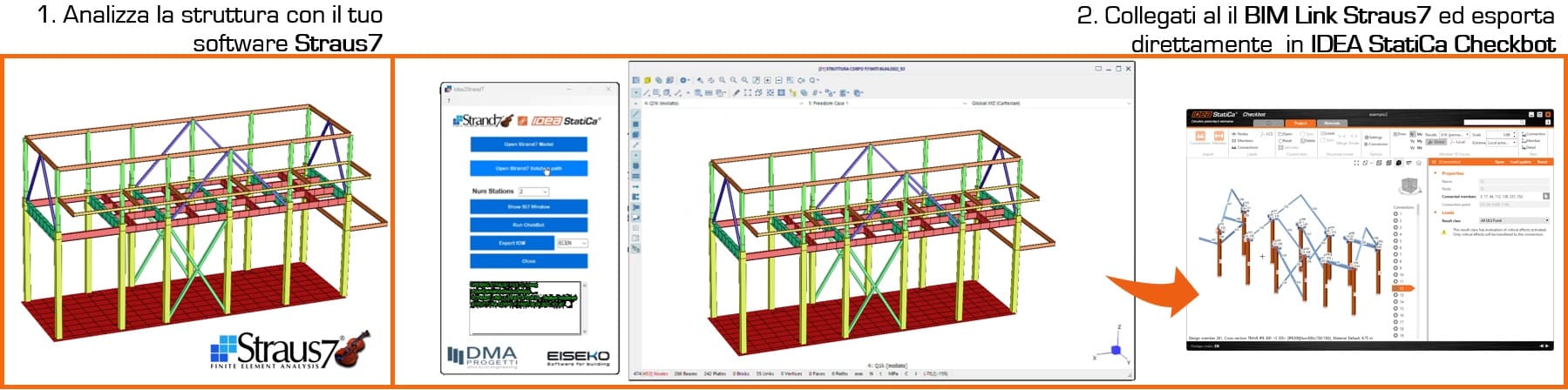Image resolution: width=1568 pixels, height=390 pixels.
Task: Click Load update in Checkbot connection panel header
Action: (x=1521, y=162)
